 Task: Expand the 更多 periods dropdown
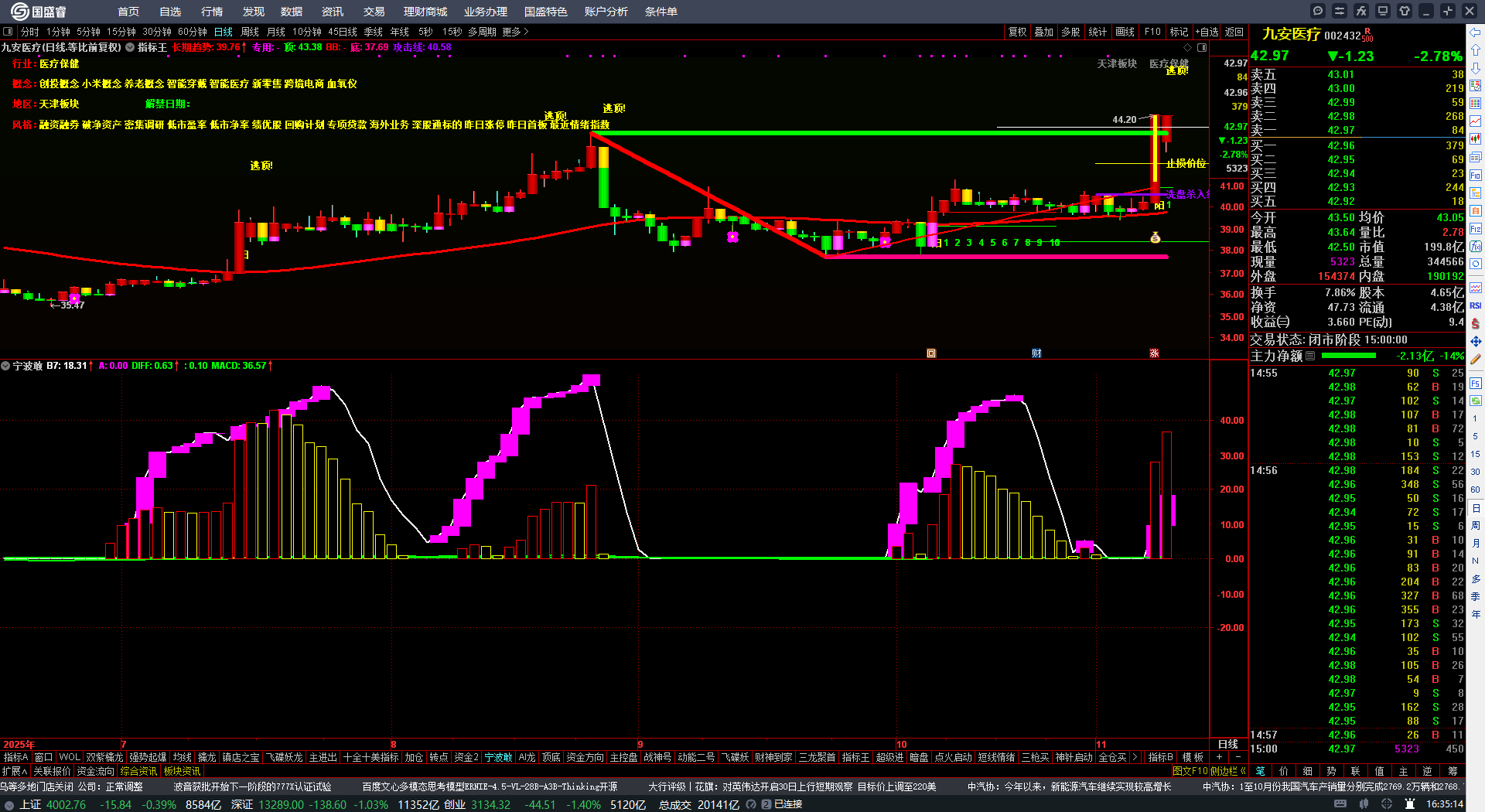tap(515, 32)
